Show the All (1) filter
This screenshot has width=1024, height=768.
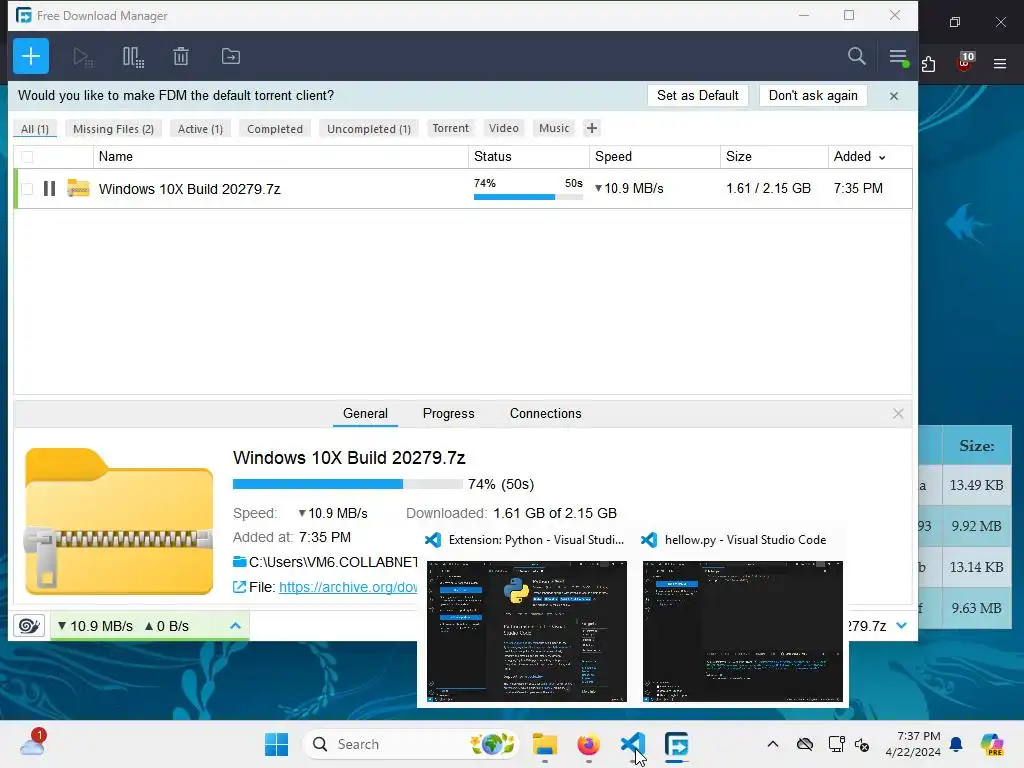point(35,129)
